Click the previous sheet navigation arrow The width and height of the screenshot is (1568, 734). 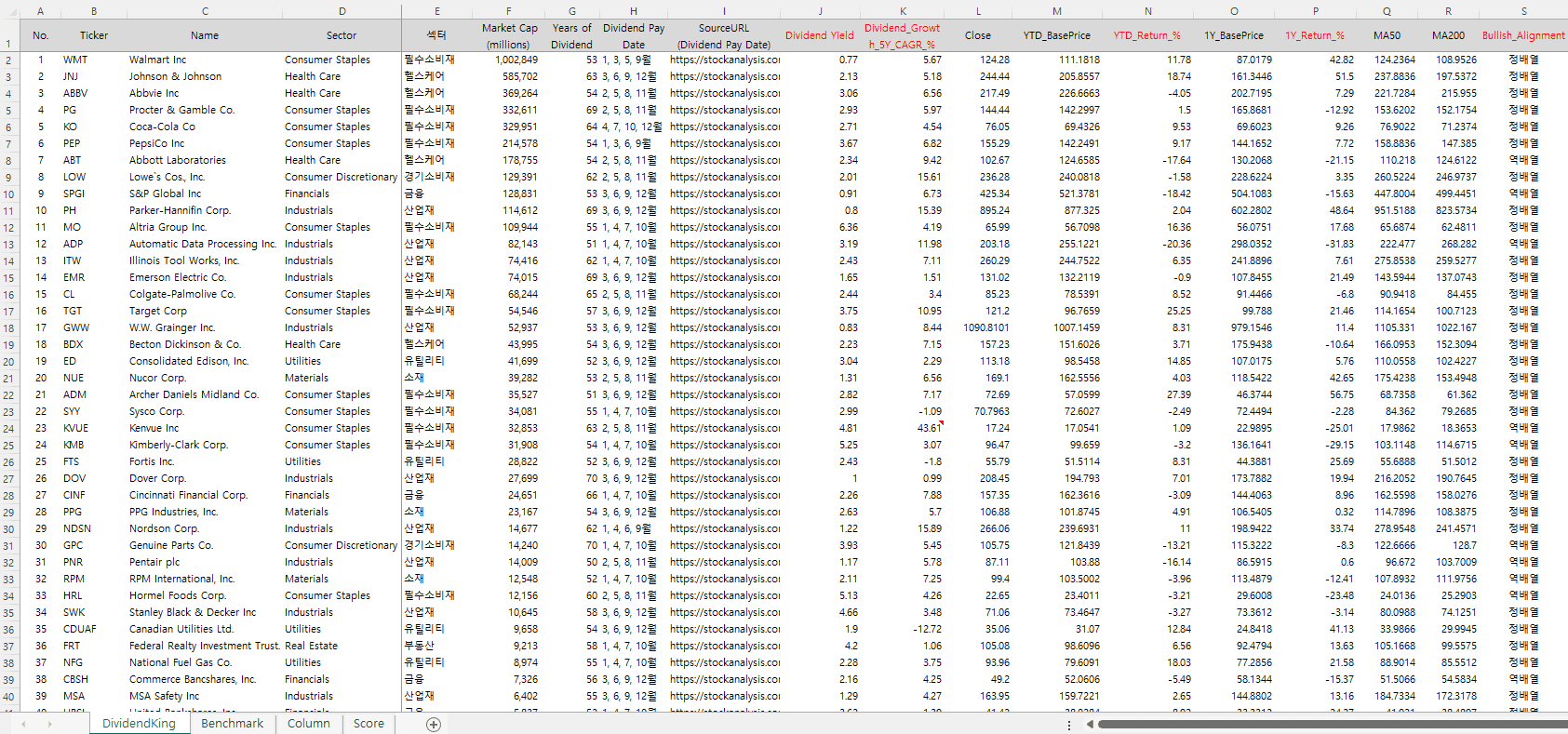[23, 724]
